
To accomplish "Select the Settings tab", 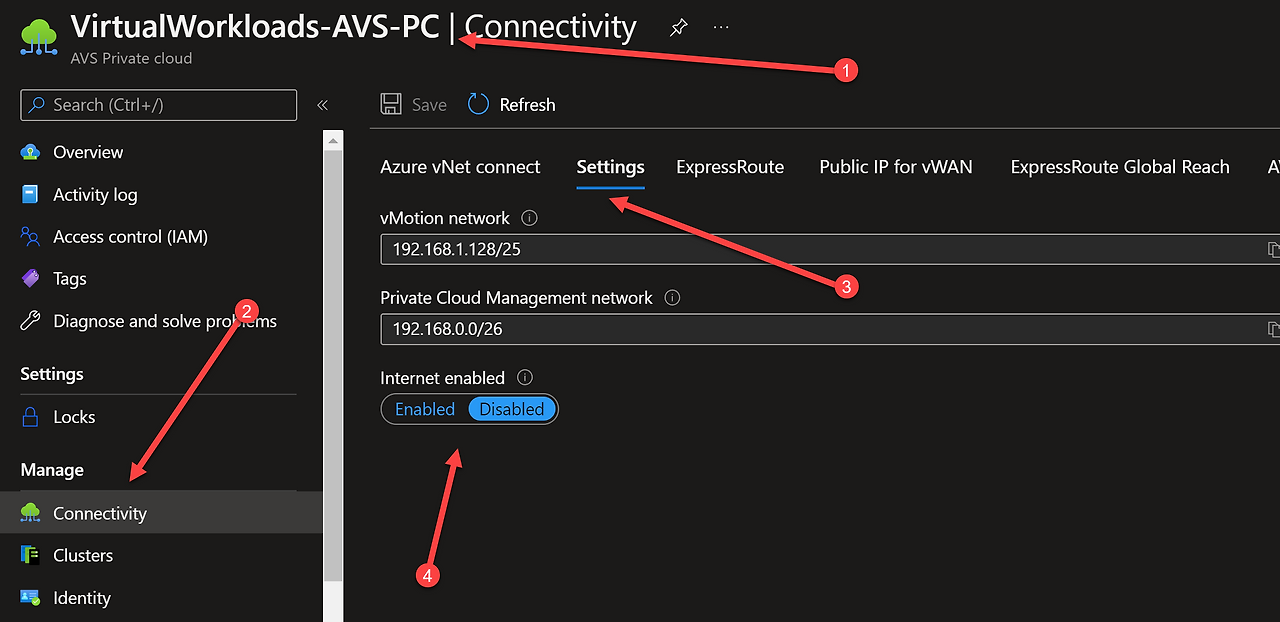I will tap(610, 167).
